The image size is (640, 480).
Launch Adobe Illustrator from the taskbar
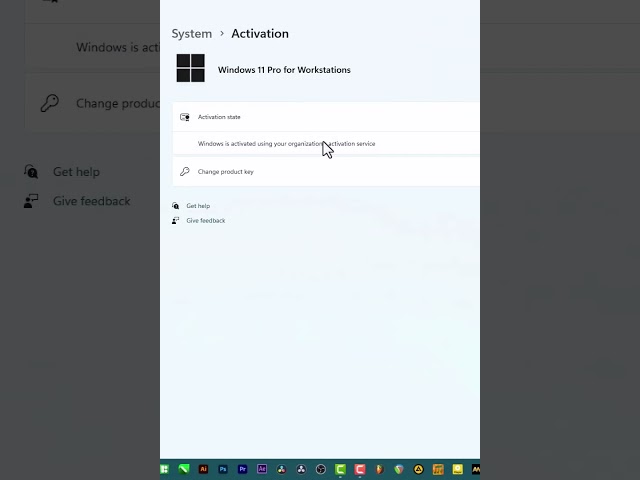203,469
